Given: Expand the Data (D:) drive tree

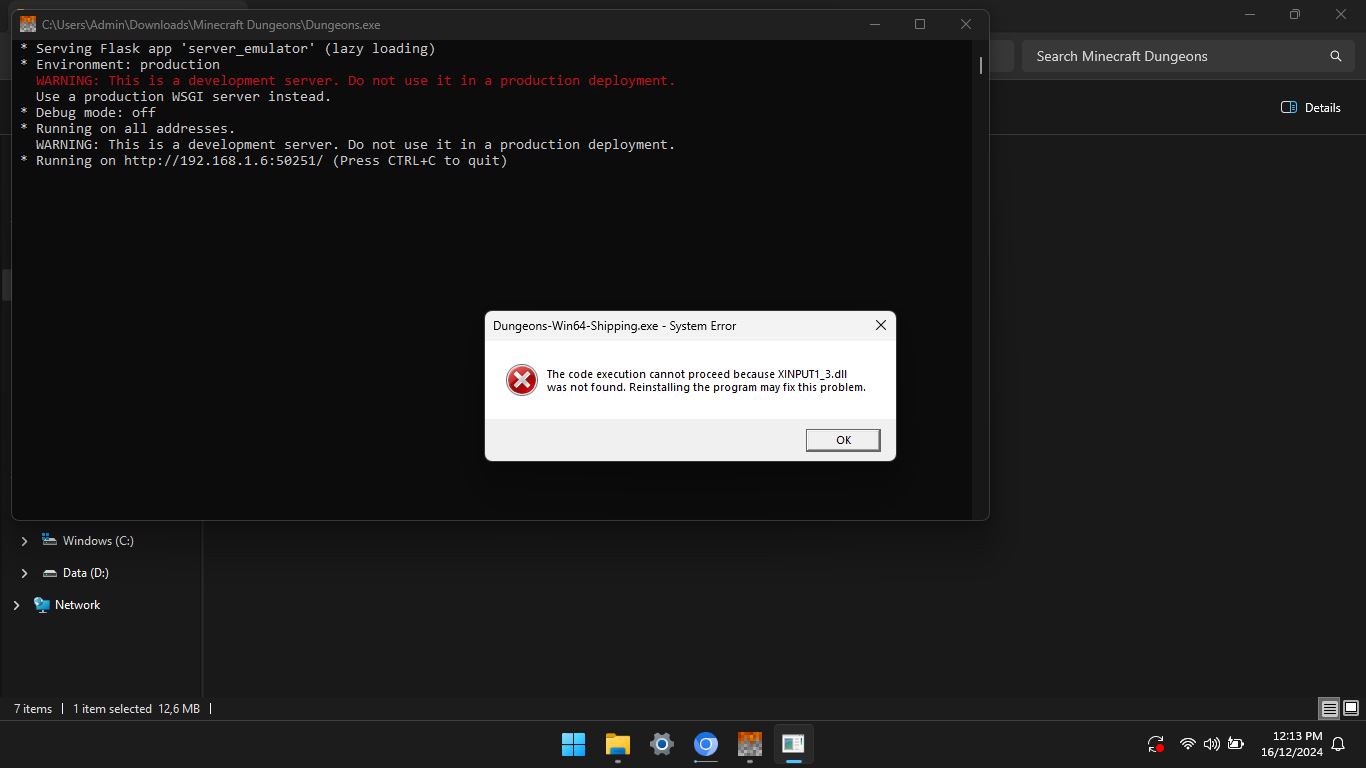Looking at the screenshot, I should (25, 573).
